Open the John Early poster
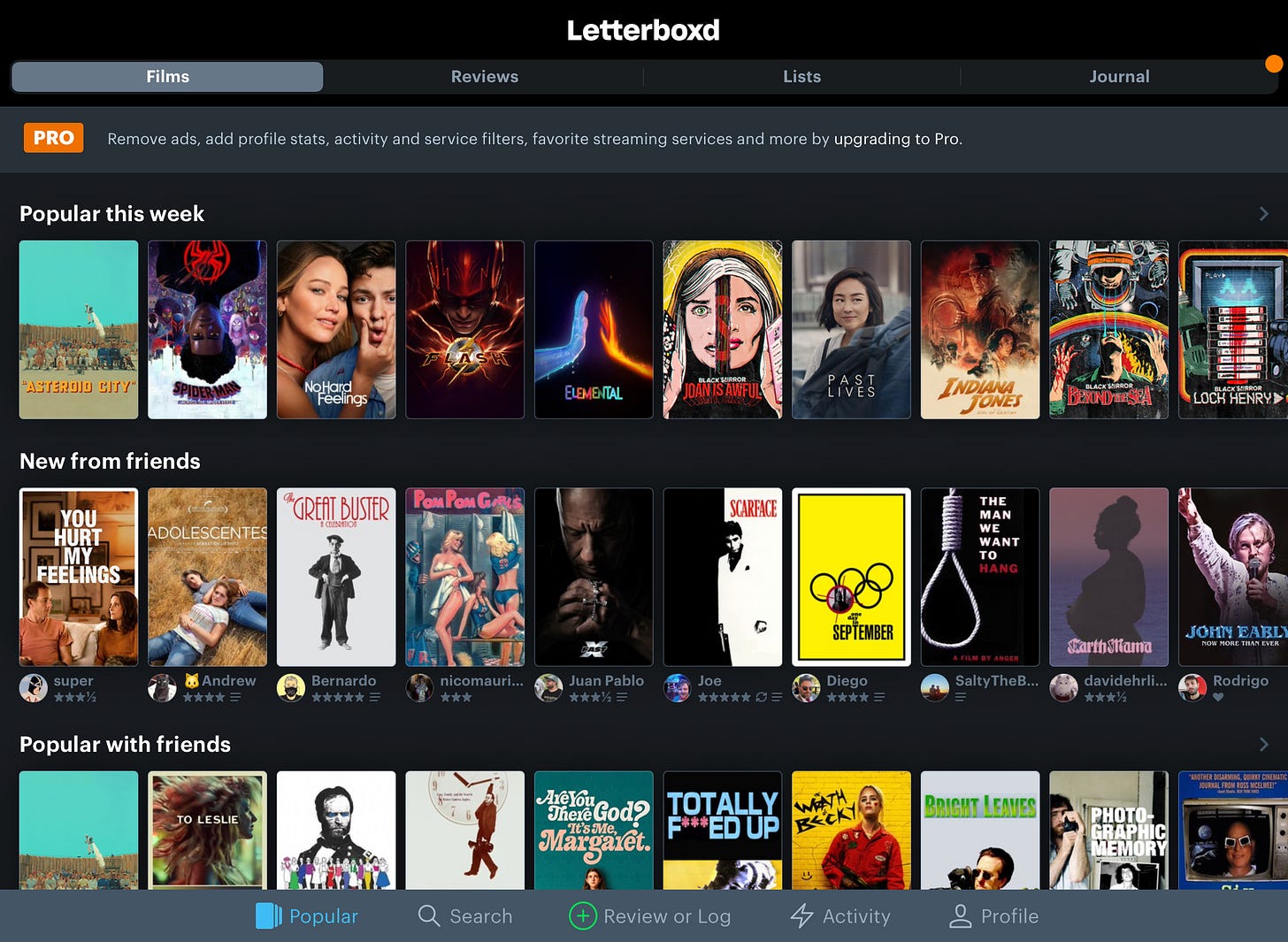The image size is (1288, 942). [x=1233, y=578]
